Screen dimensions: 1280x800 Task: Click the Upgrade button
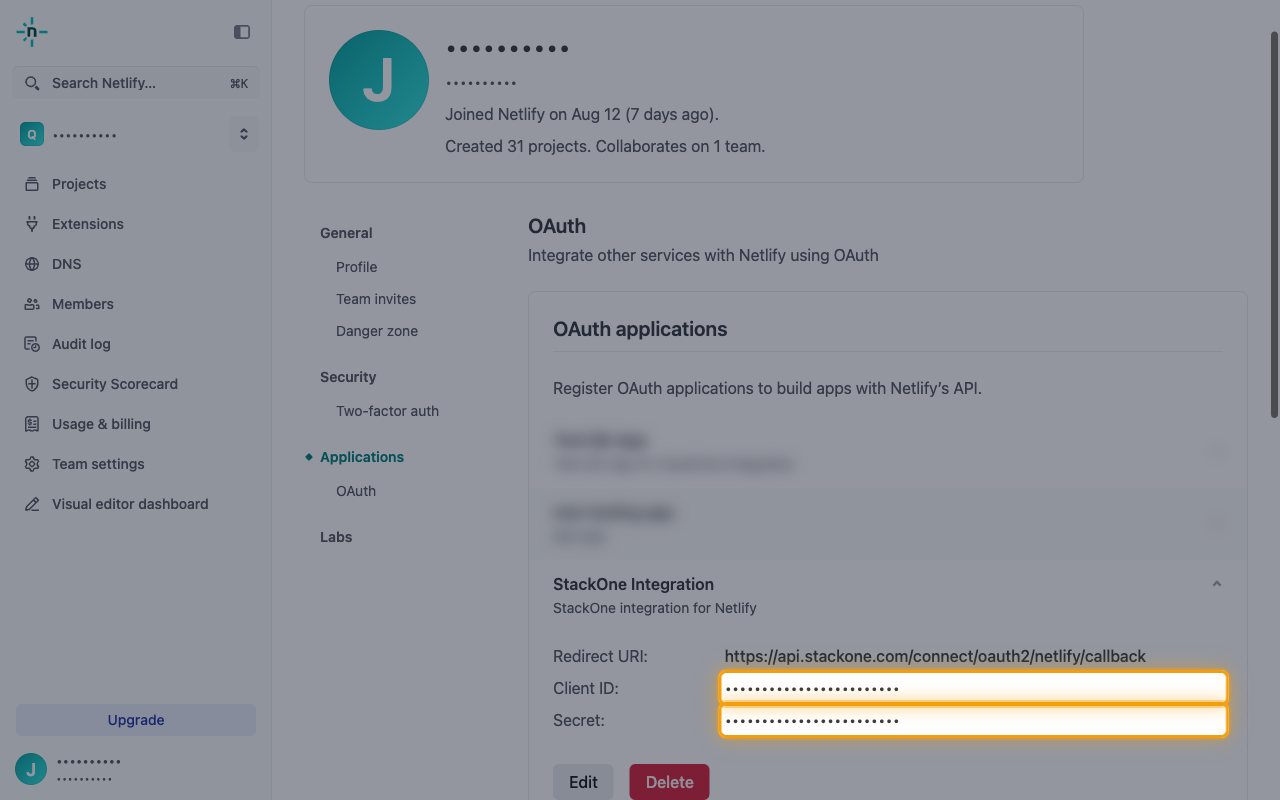point(136,720)
